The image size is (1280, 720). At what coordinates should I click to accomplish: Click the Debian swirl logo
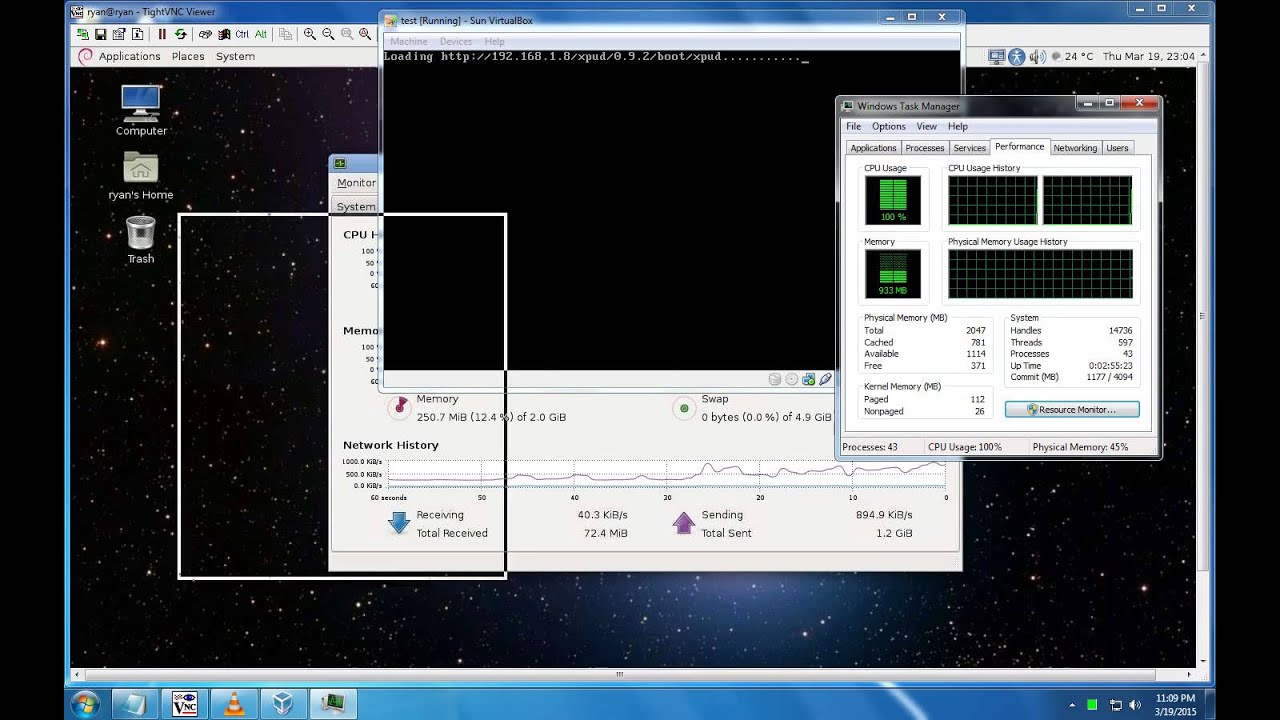[x=85, y=56]
